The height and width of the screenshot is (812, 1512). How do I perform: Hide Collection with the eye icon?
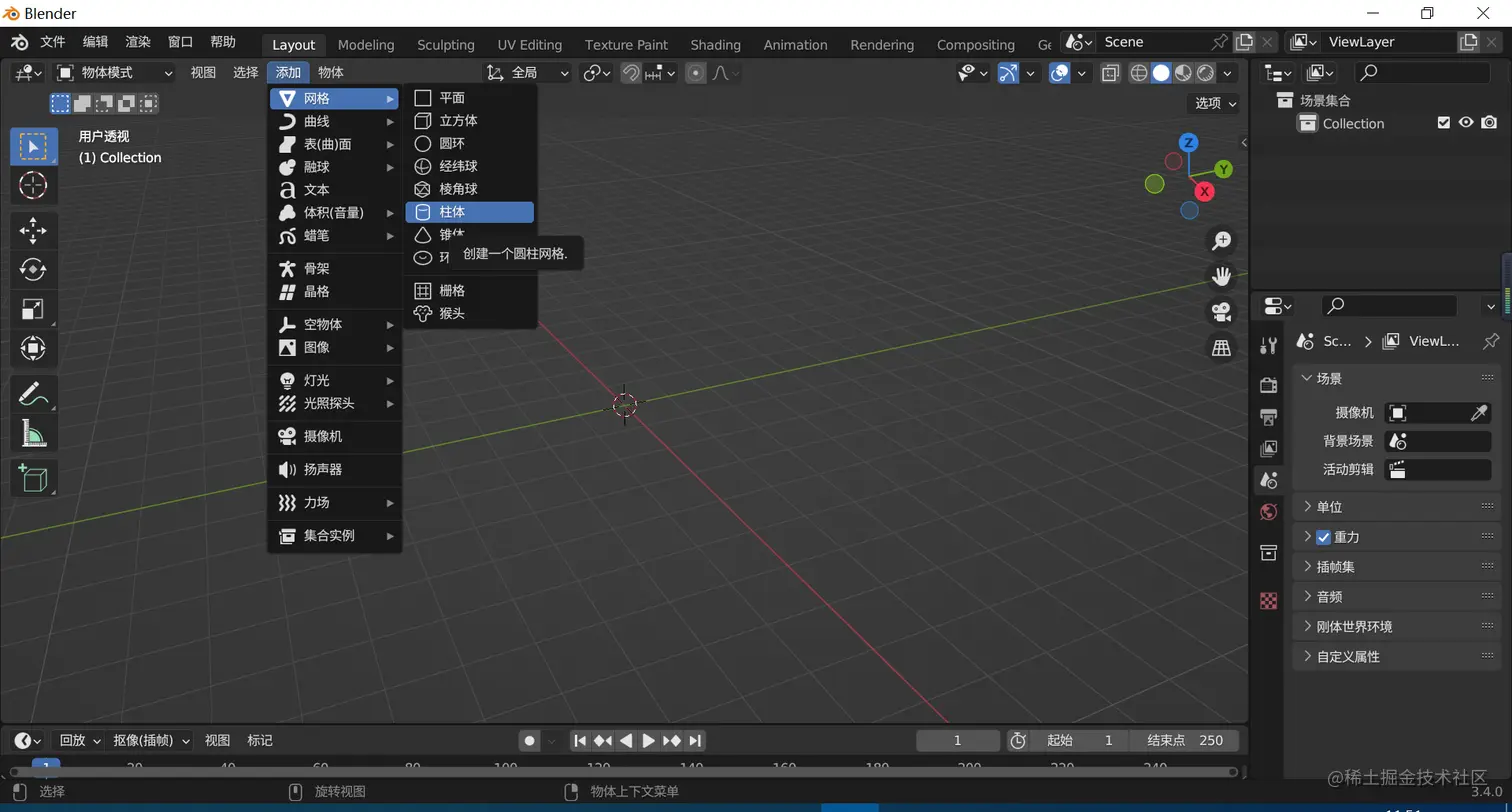point(1466,123)
